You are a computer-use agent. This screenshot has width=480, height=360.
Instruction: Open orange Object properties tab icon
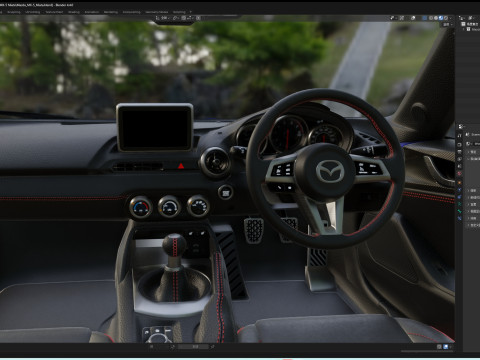459,183
